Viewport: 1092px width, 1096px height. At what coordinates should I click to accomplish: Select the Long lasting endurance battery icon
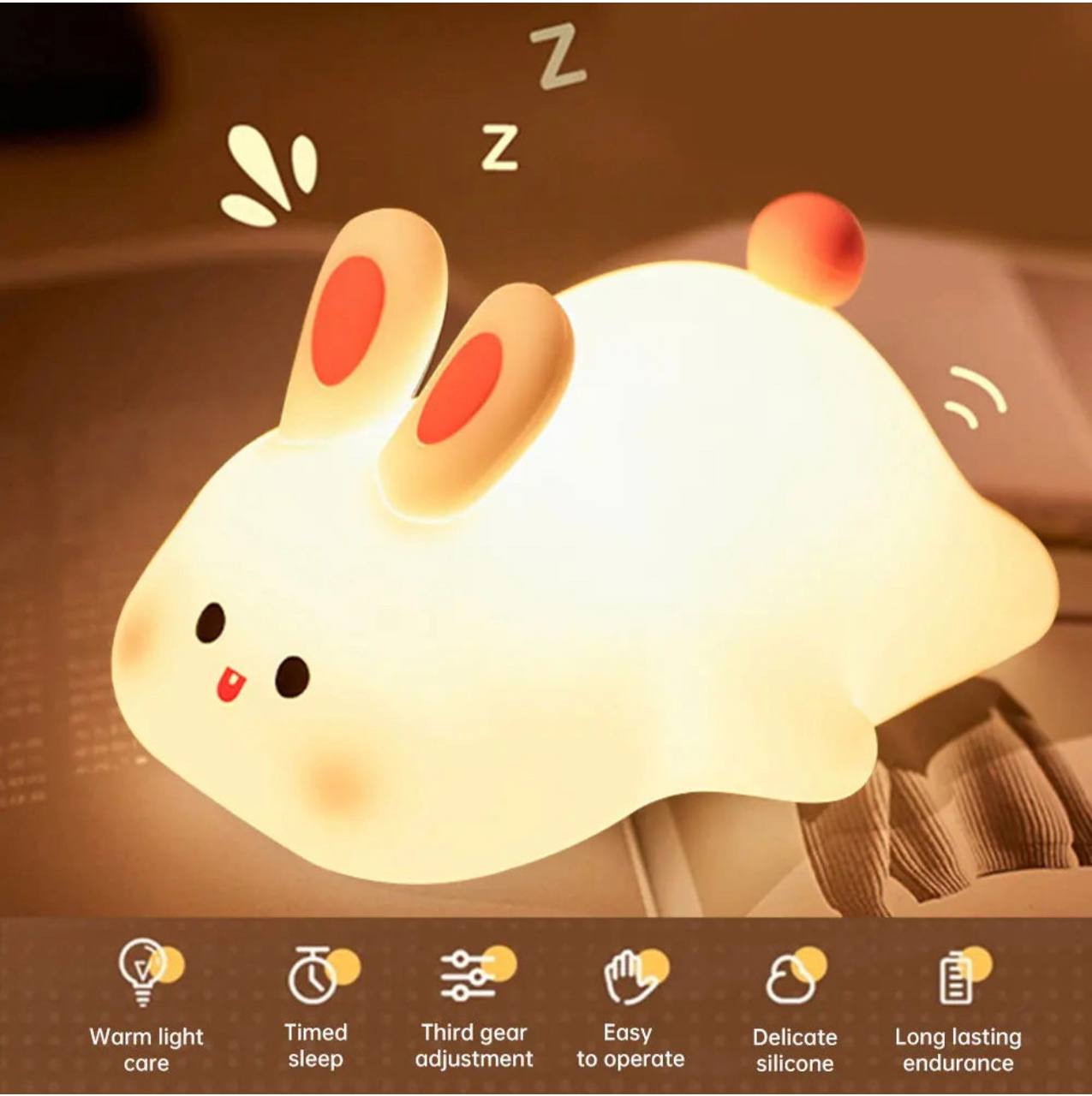[956, 977]
